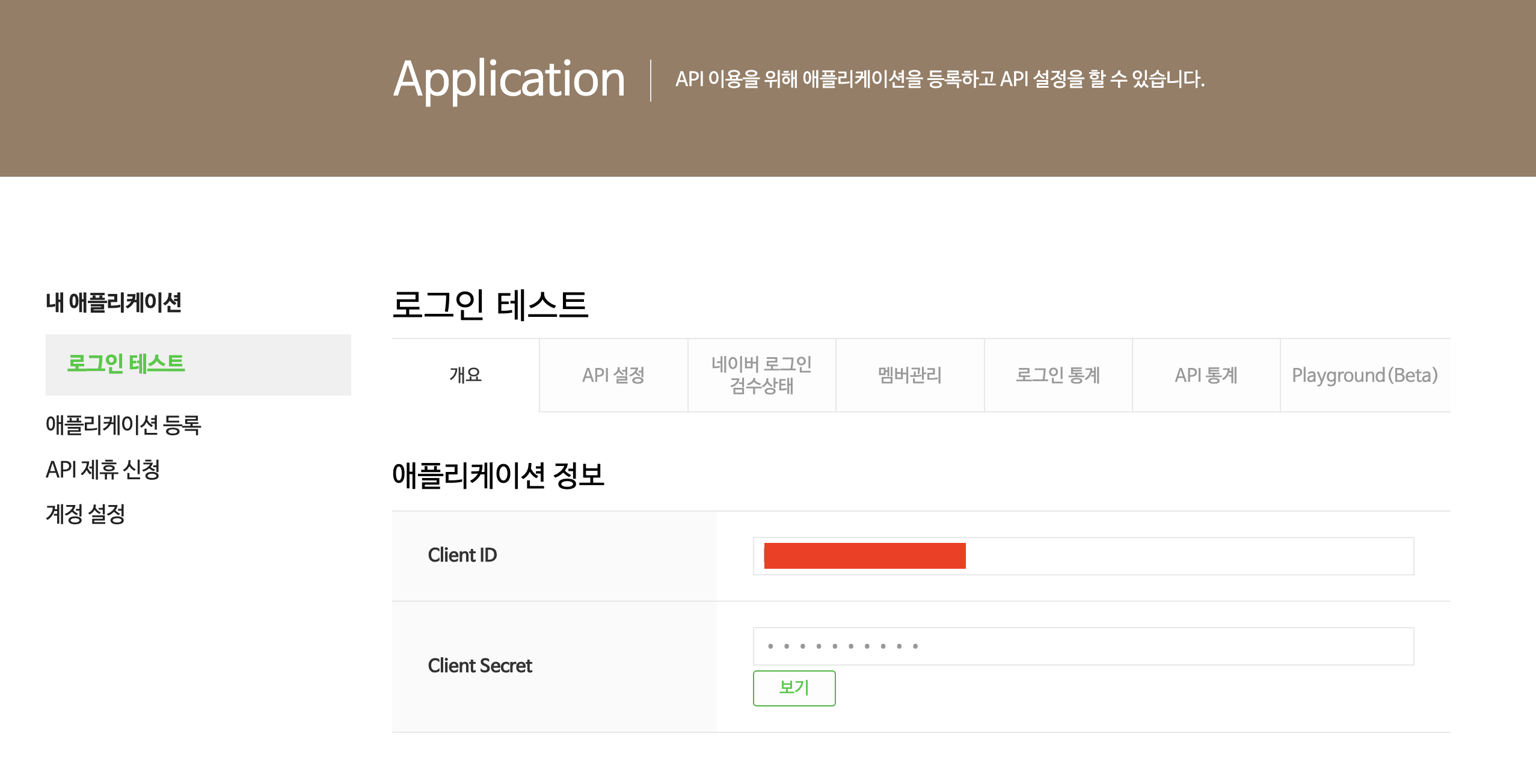1536x784 pixels.
Task: Click the 로그인 테스트 page heading
Action: coord(490,304)
